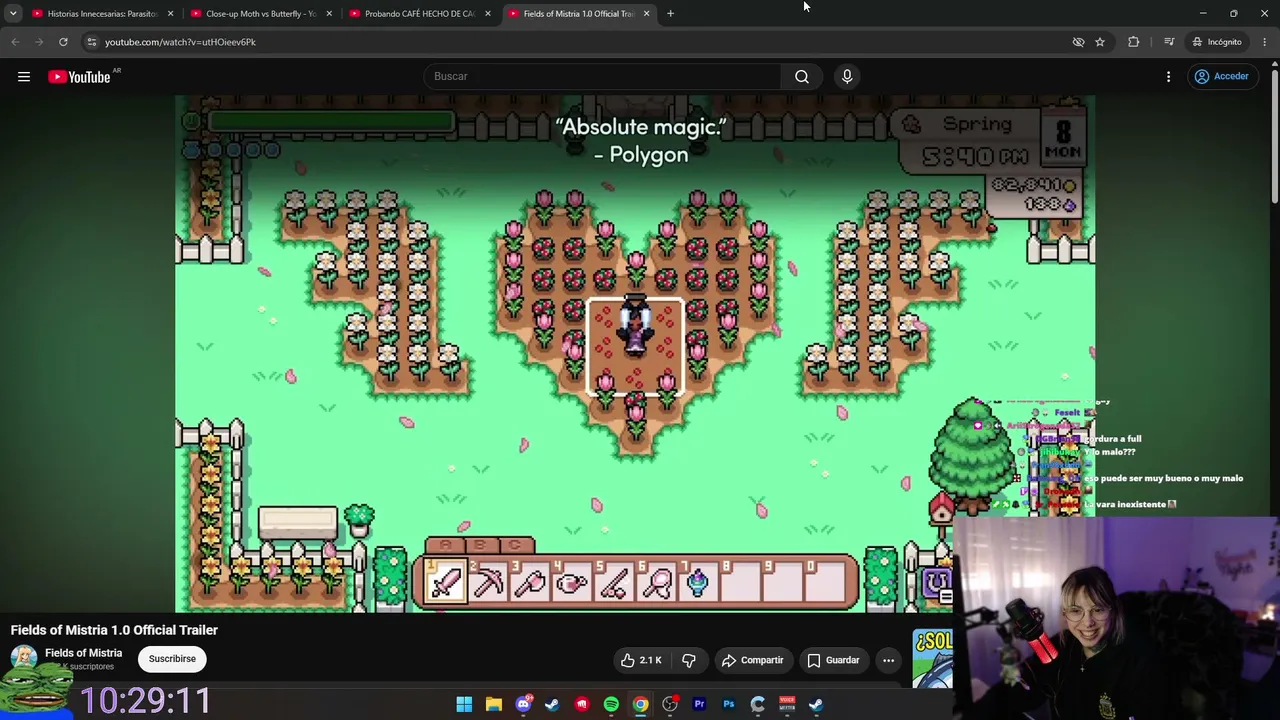Switch to Probando CAFÉ HECHO tab
Image resolution: width=1280 pixels, height=720 pixels.
click(x=420, y=14)
